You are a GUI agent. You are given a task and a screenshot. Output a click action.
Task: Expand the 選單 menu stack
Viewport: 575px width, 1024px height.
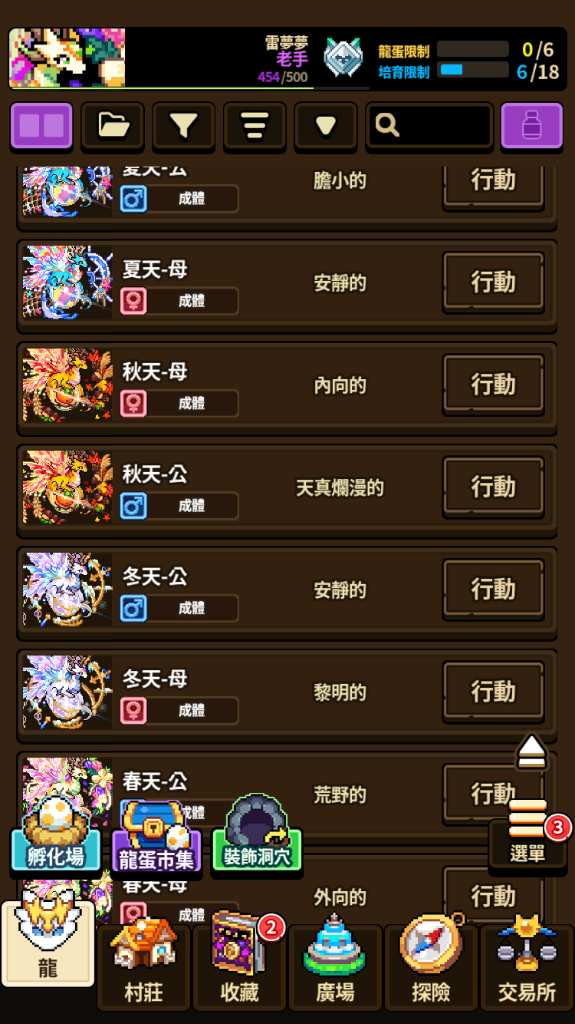528,833
